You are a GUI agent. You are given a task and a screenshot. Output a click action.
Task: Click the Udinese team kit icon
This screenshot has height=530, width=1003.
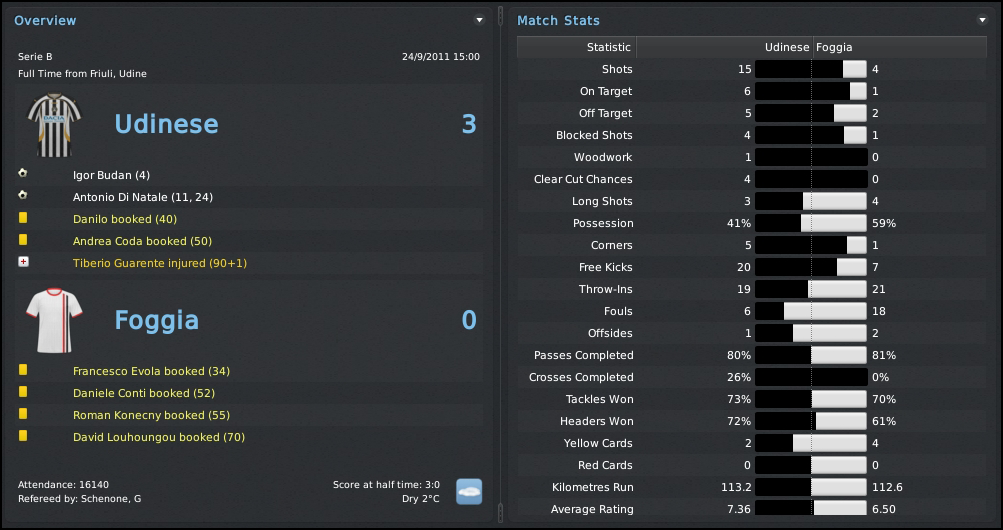pyautogui.click(x=54, y=124)
